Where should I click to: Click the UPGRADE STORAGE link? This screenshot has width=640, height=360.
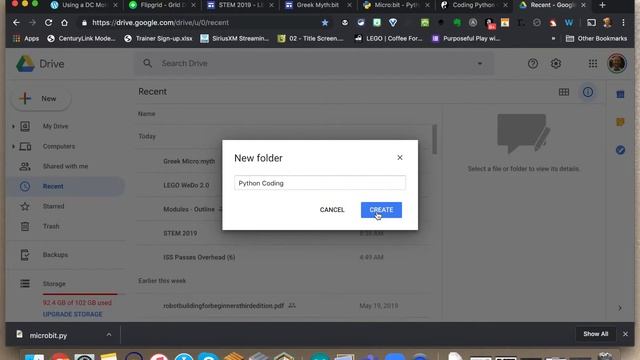tap(73, 314)
